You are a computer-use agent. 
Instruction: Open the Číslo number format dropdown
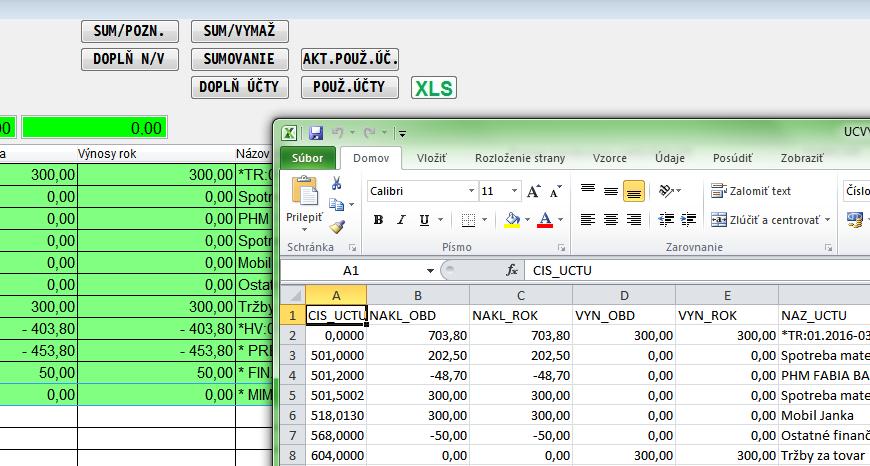(x=856, y=191)
